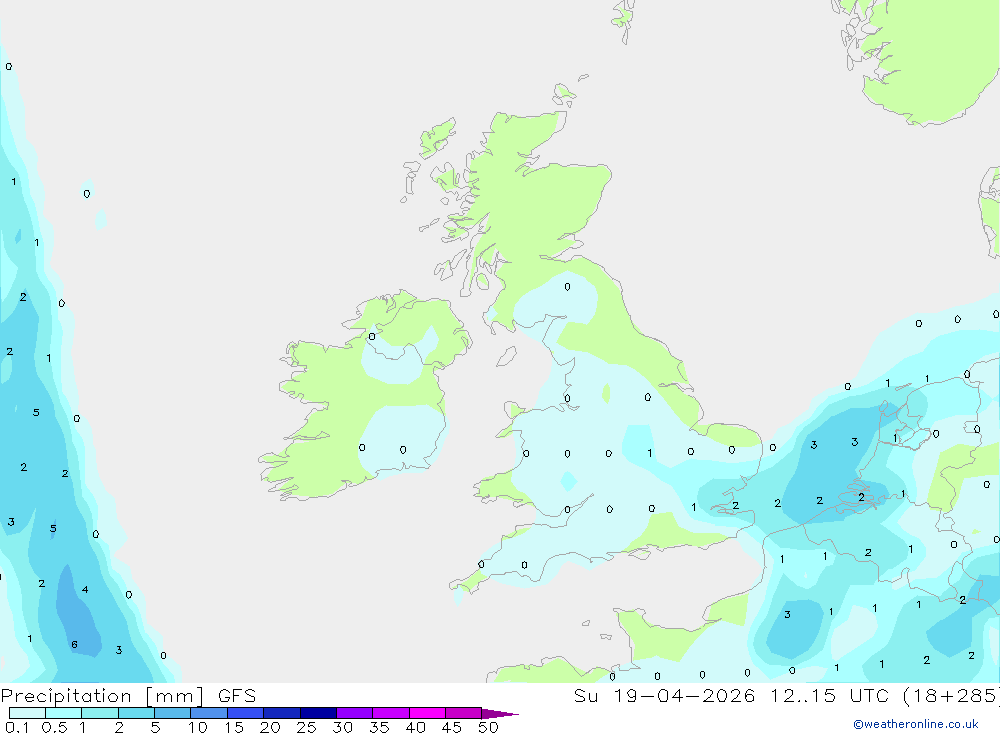
Task: Click the 10 to 15 mm legend swatch
Action: pos(209,713)
